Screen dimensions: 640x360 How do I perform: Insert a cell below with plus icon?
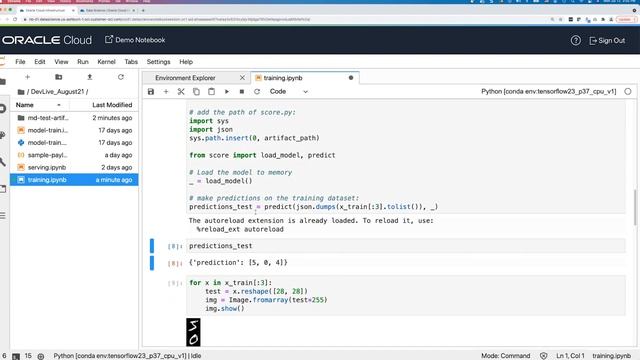point(166,91)
